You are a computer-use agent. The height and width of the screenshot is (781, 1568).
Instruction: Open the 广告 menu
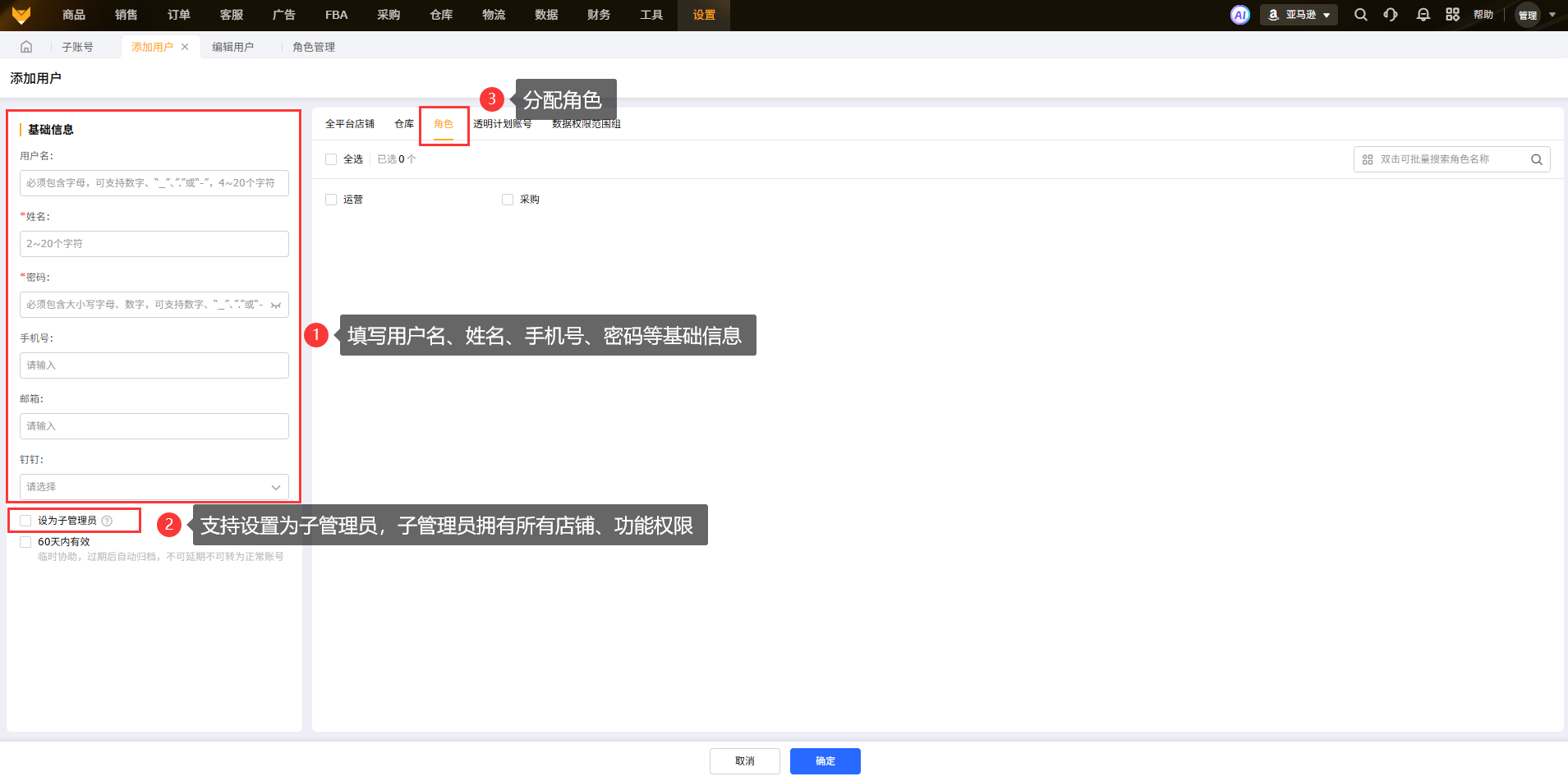pos(284,15)
